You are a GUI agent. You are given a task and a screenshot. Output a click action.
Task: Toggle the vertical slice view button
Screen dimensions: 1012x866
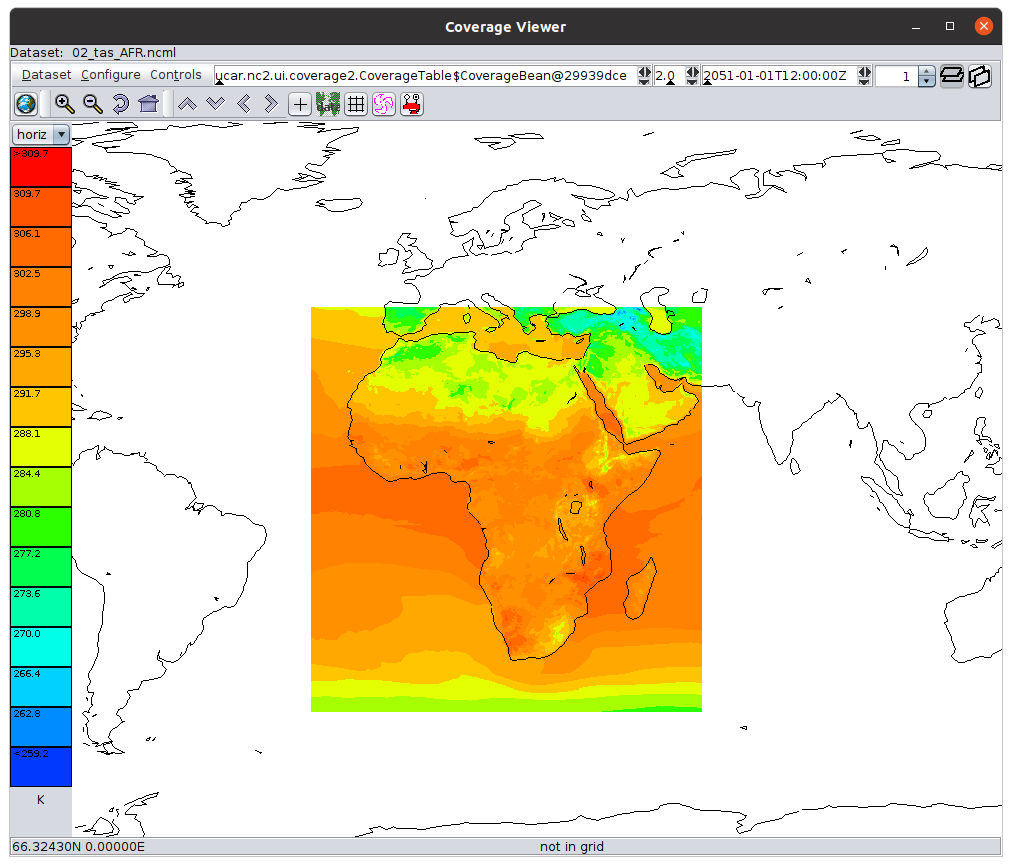click(x=980, y=76)
